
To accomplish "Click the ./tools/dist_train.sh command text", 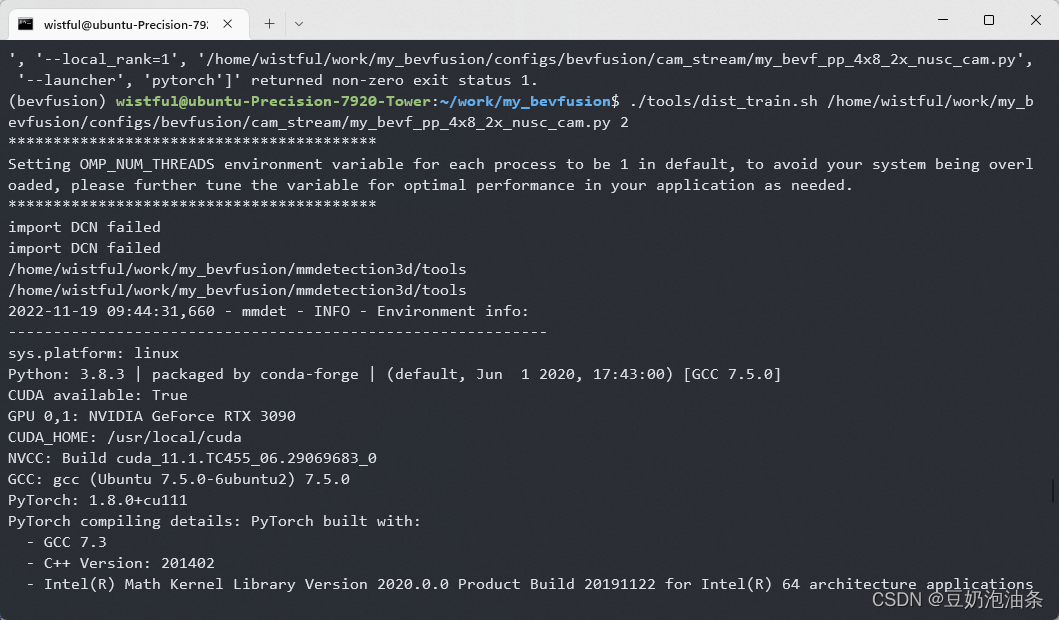I will pos(723,101).
